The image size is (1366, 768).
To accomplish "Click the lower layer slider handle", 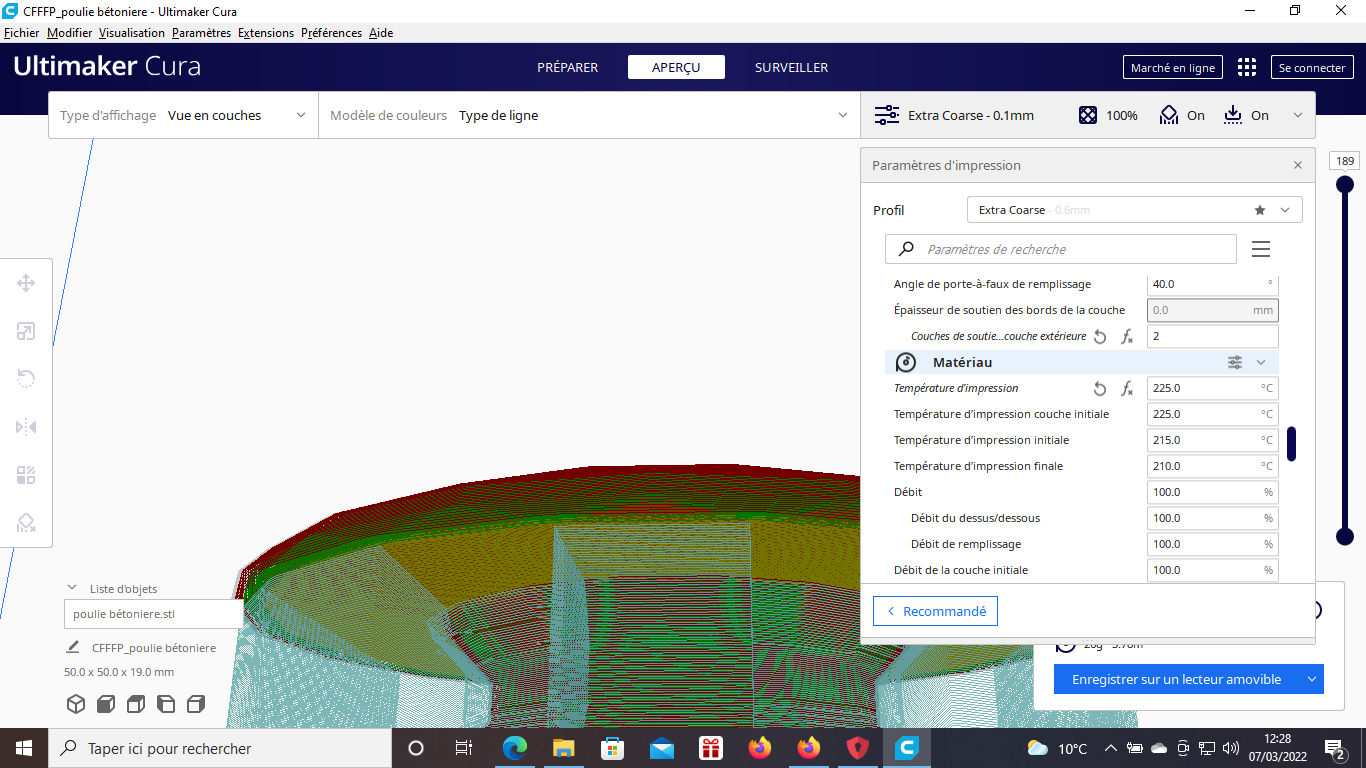I will 1345,537.
